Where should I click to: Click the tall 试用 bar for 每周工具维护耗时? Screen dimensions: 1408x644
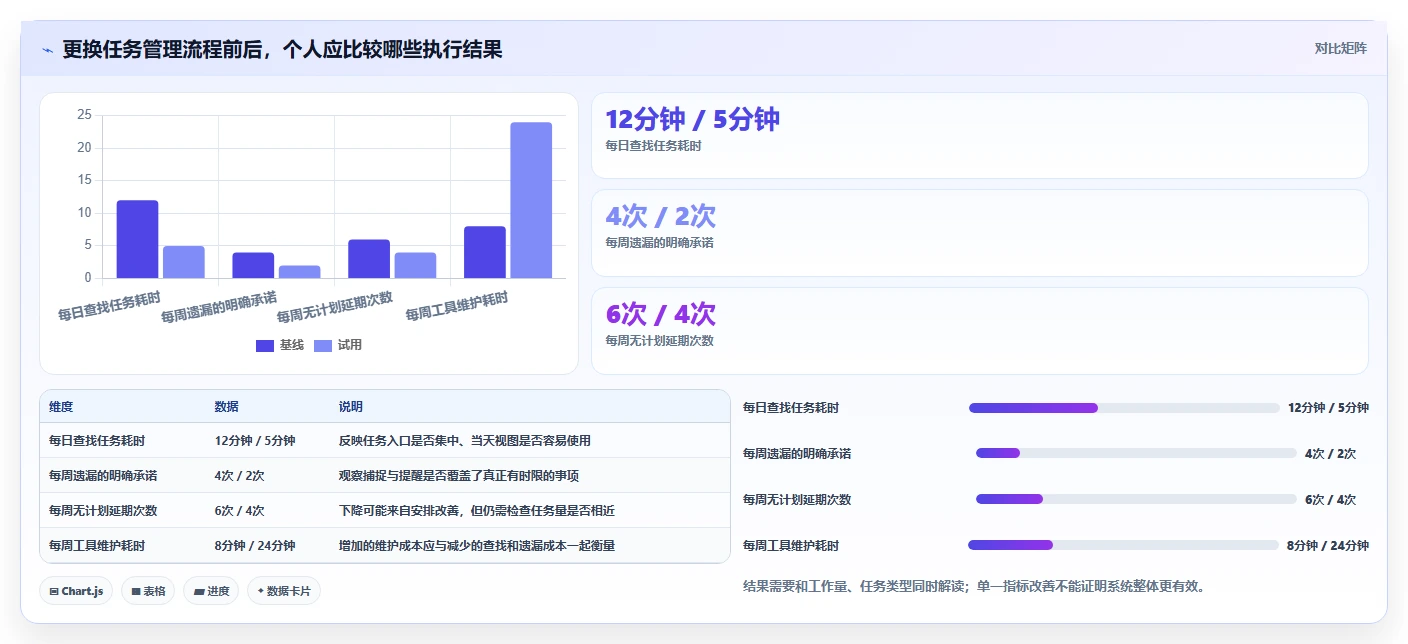point(531,200)
